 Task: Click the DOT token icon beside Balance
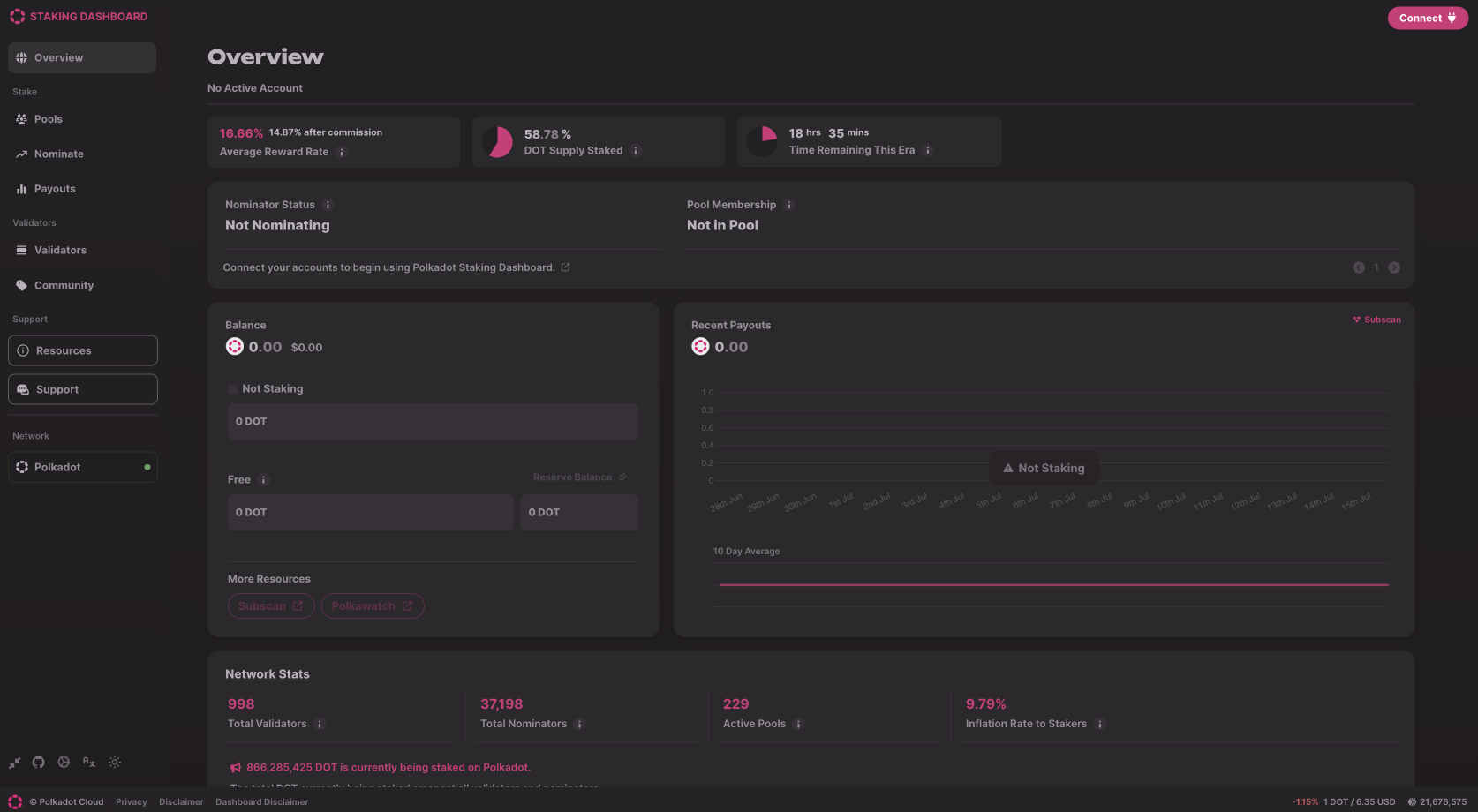pos(234,347)
